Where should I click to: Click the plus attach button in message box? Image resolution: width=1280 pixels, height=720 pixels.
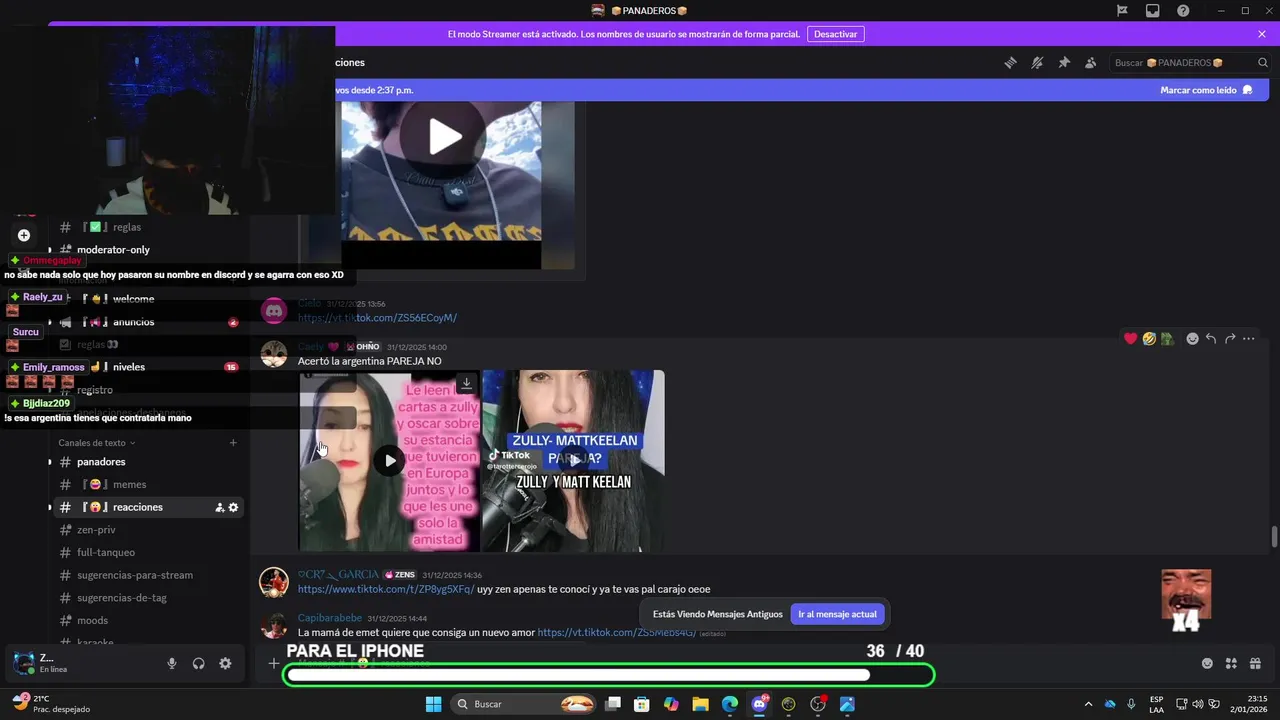273,663
